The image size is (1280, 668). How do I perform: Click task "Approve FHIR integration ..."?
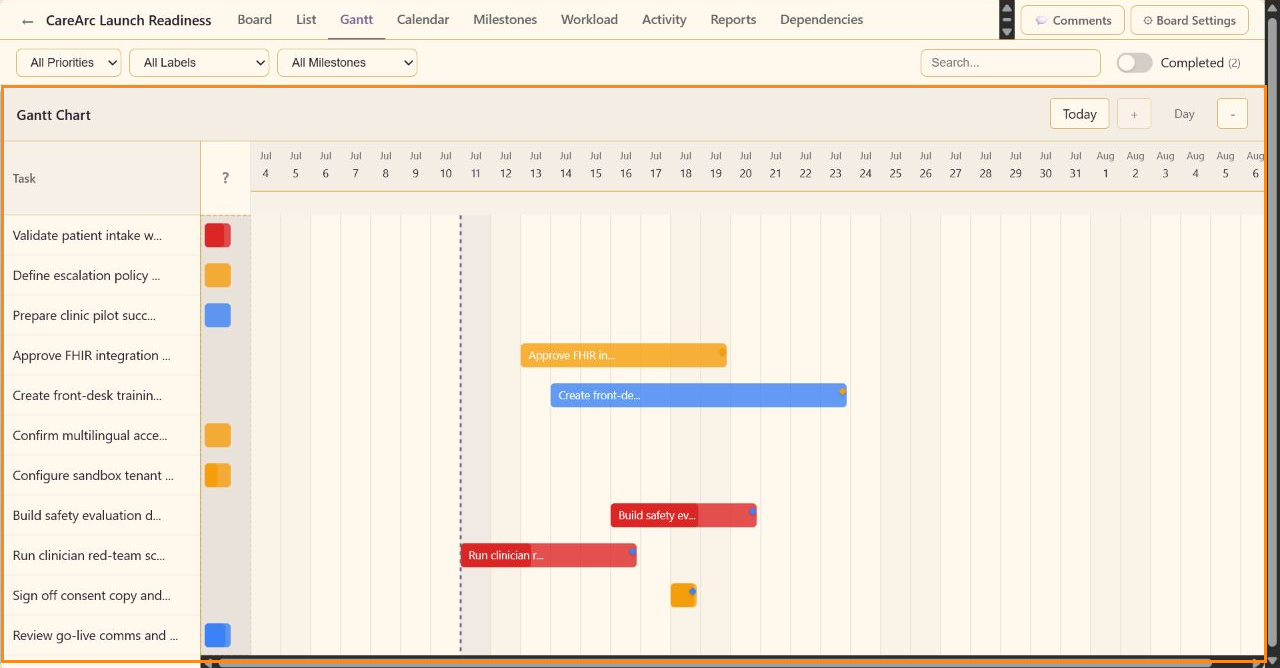point(91,355)
